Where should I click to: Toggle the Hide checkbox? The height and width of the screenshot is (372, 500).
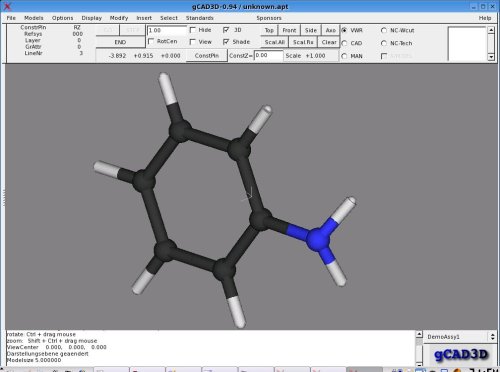pos(192,30)
